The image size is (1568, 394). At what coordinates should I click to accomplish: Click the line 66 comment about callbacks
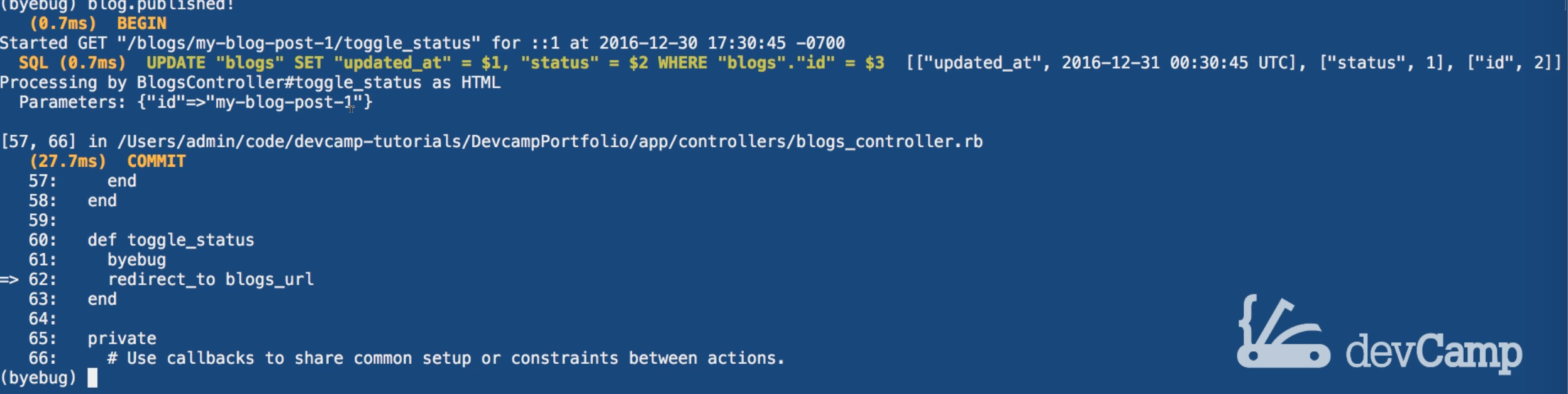click(x=445, y=358)
